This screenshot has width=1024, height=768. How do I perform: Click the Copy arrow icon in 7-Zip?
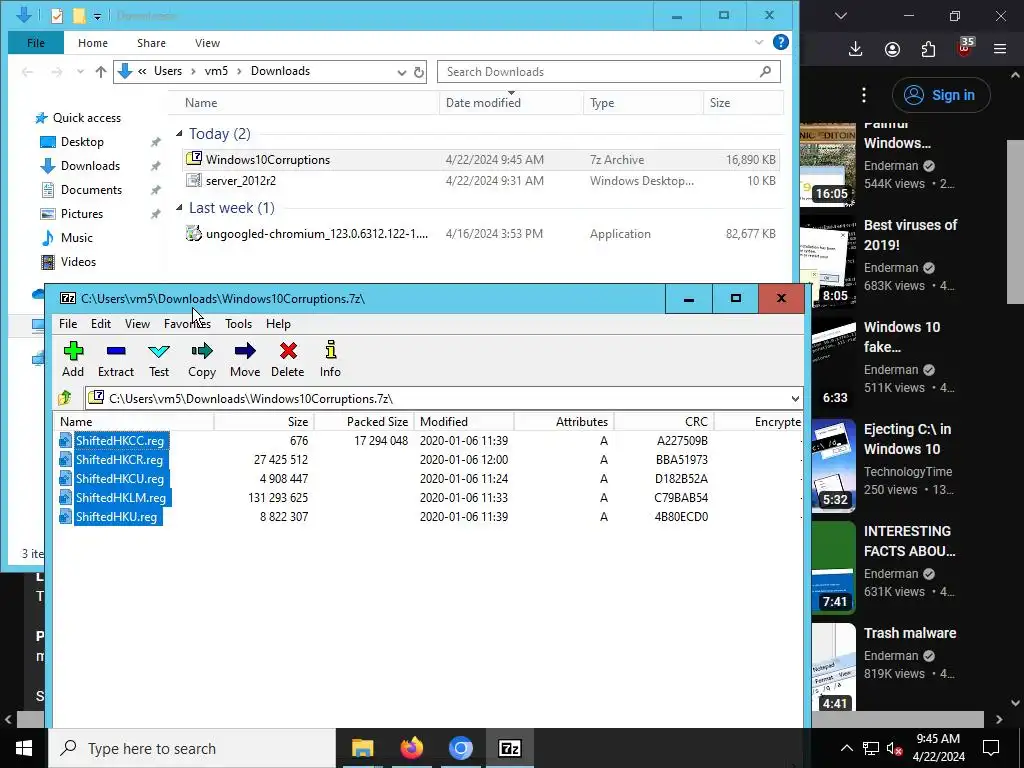pos(202,351)
